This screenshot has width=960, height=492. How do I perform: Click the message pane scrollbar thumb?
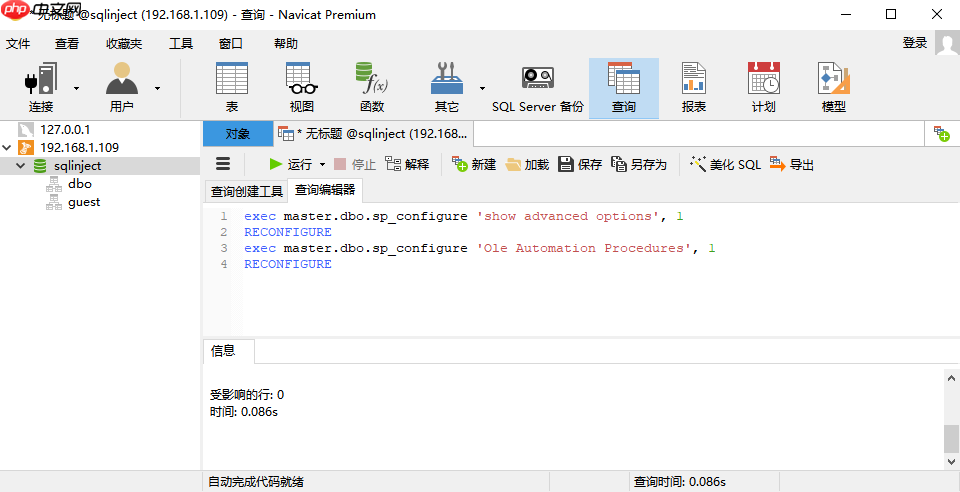pos(951,438)
